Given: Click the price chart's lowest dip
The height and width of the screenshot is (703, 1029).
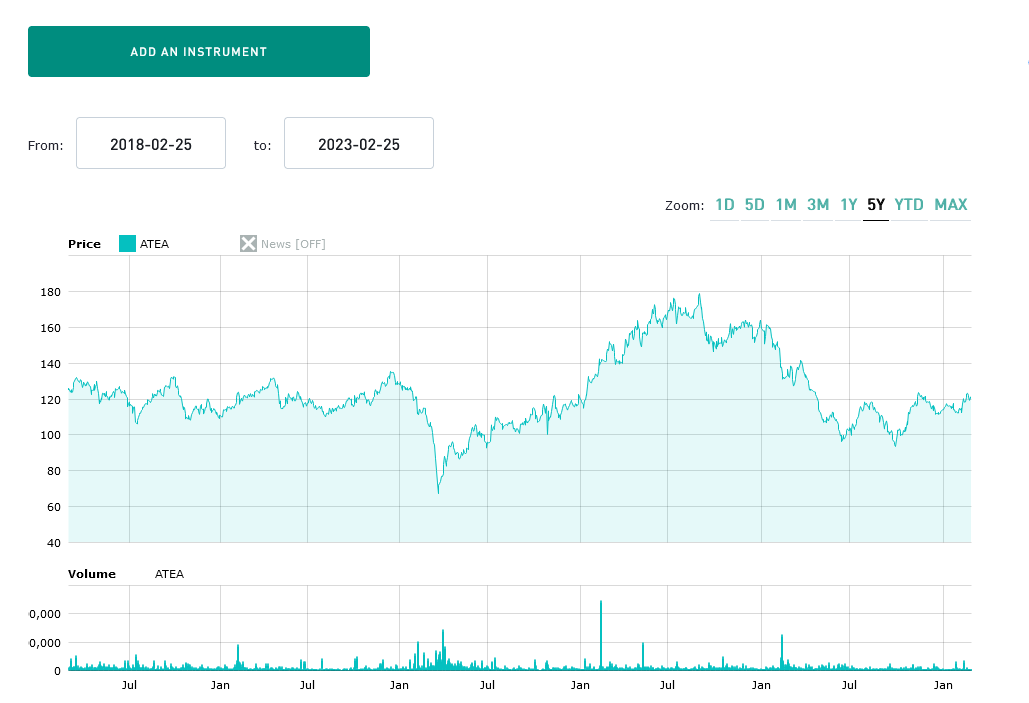Looking at the screenshot, I should pyautogui.click(x=438, y=491).
